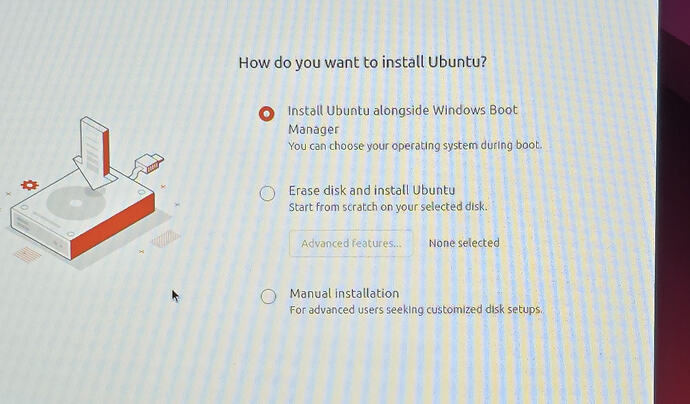
Task: Pick the Manual installation radio button
Action: [x=268, y=296]
